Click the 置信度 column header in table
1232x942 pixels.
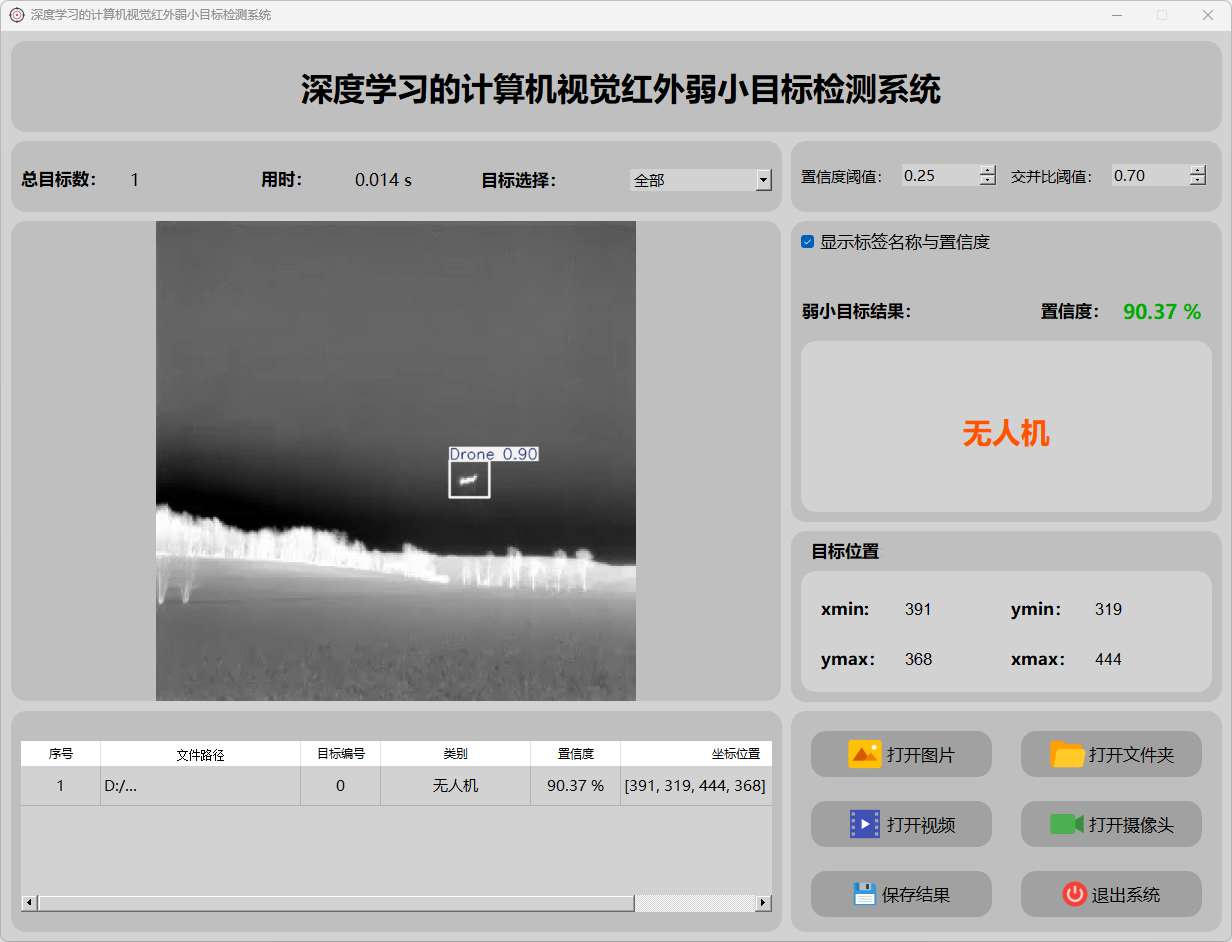coord(575,754)
